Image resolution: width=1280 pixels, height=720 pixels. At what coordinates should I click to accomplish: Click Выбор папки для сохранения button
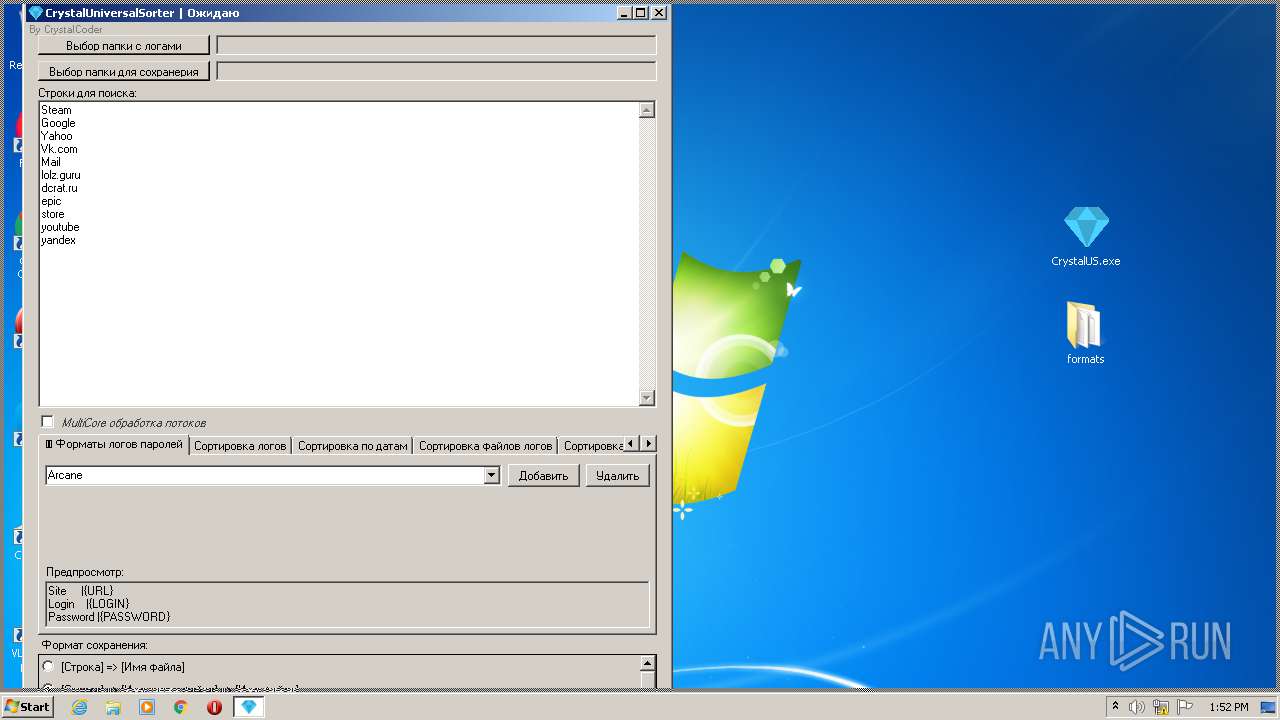coord(124,72)
